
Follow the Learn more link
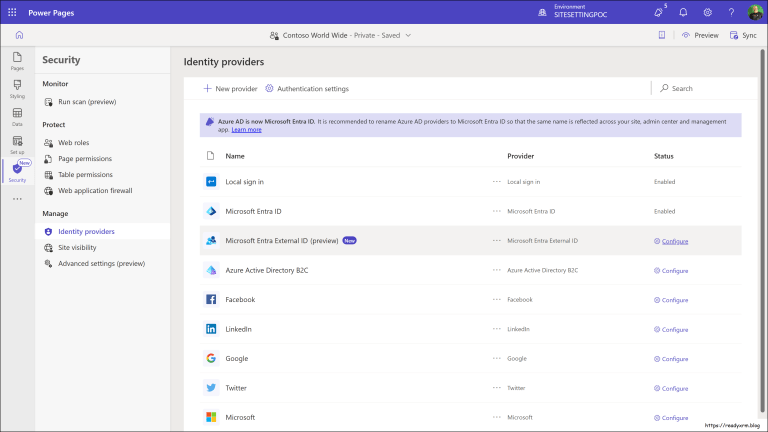point(246,130)
